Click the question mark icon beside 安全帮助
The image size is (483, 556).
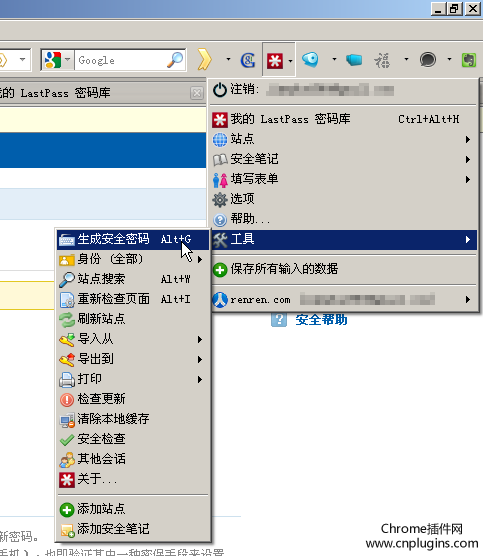[x=279, y=319]
